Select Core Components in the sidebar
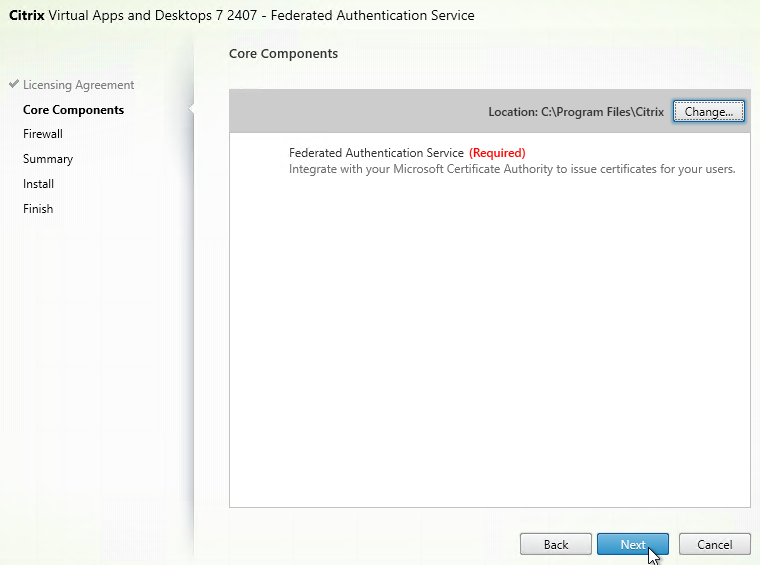The width and height of the screenshot is (760, 565). point(73,110)
